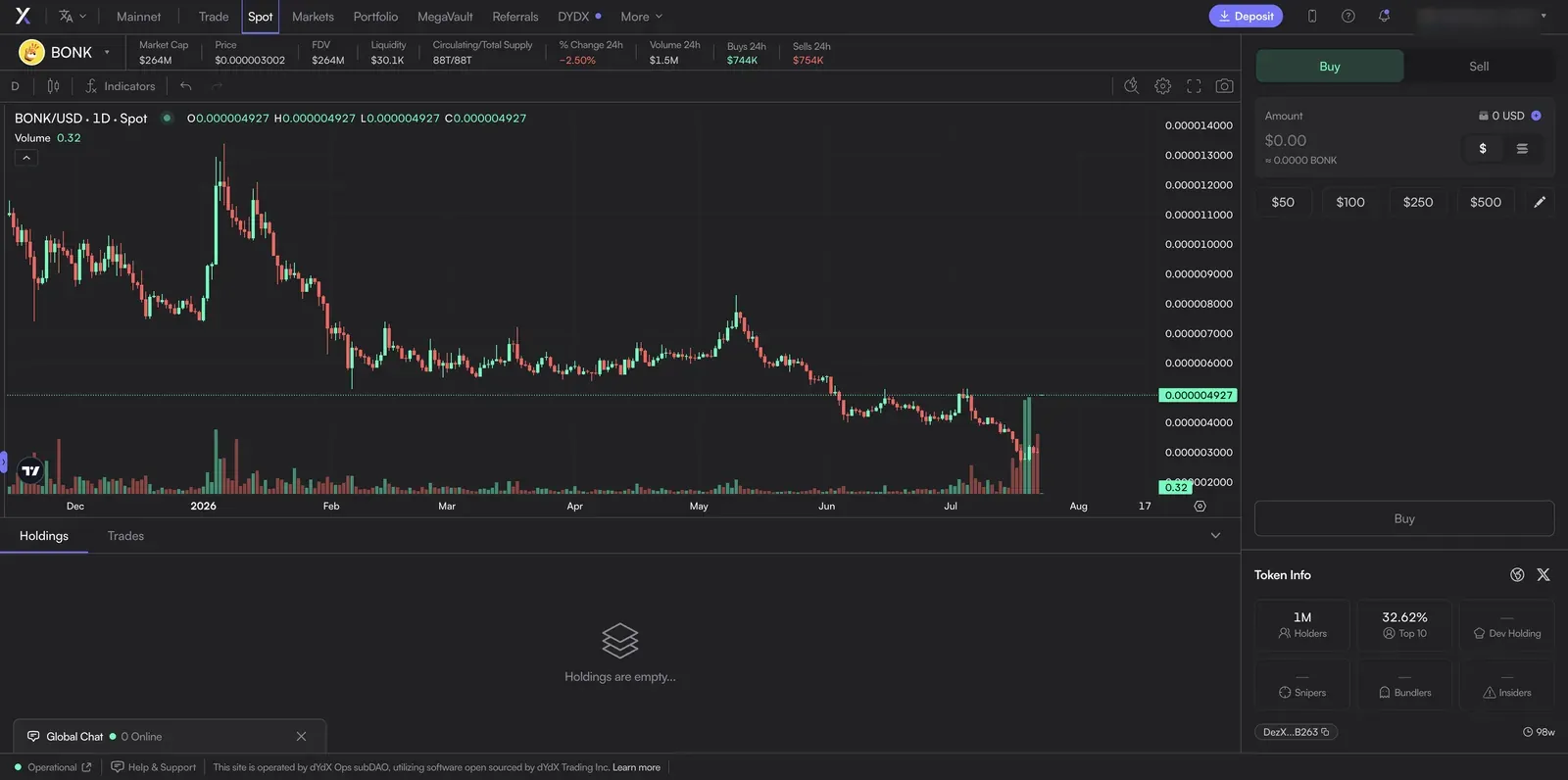1568x780 pixels.
Task: Take a chart snapshot with camera icon
Action: tap(1224, 86)
